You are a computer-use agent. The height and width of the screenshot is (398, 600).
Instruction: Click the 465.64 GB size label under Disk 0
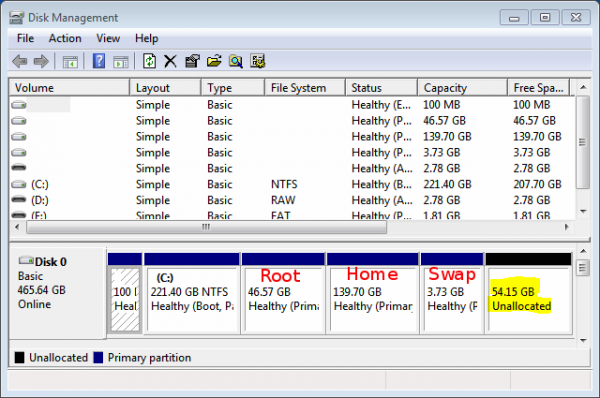click(x=42, y=290)
